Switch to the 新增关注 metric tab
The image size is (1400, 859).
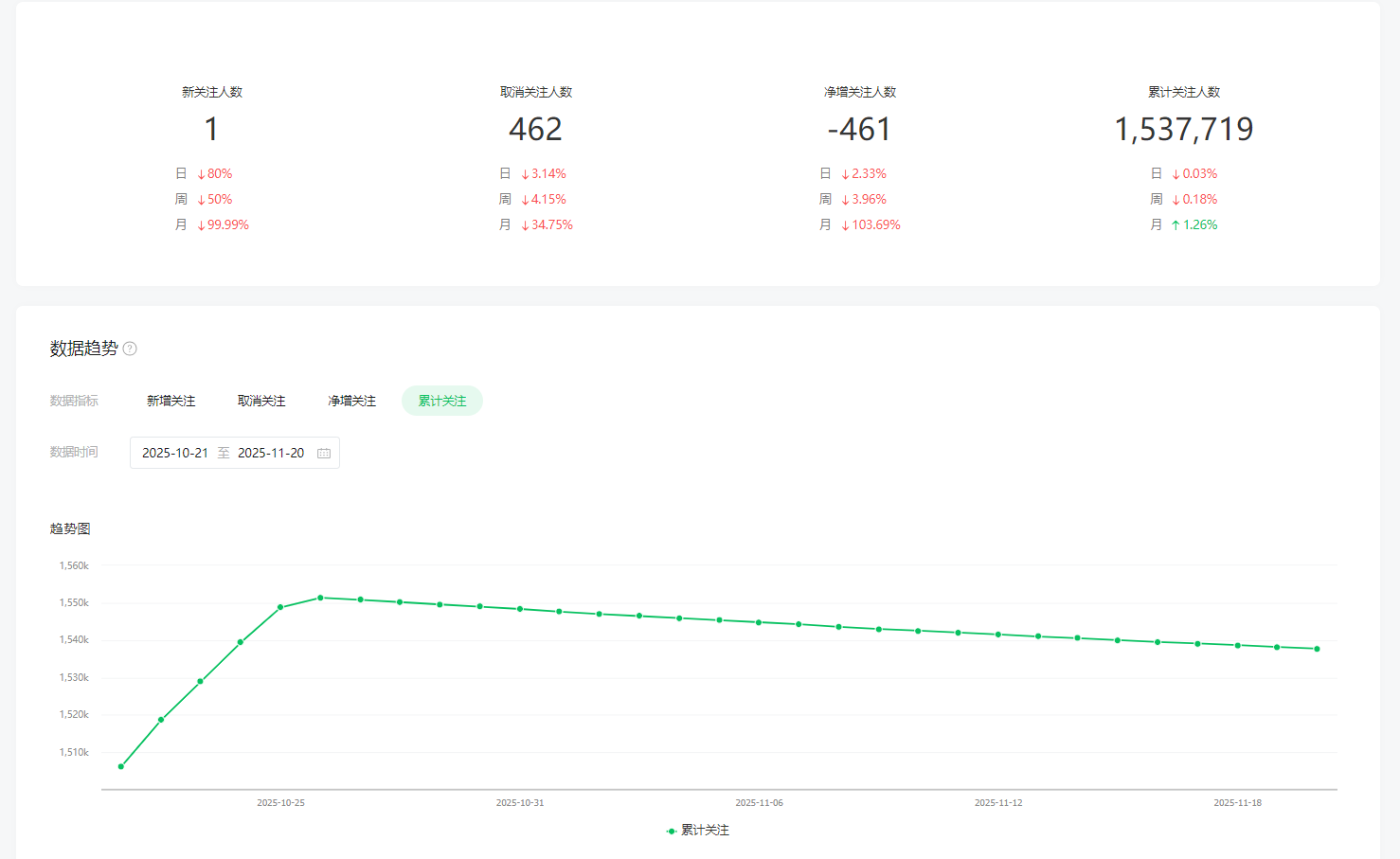click(x=171, y=402)
